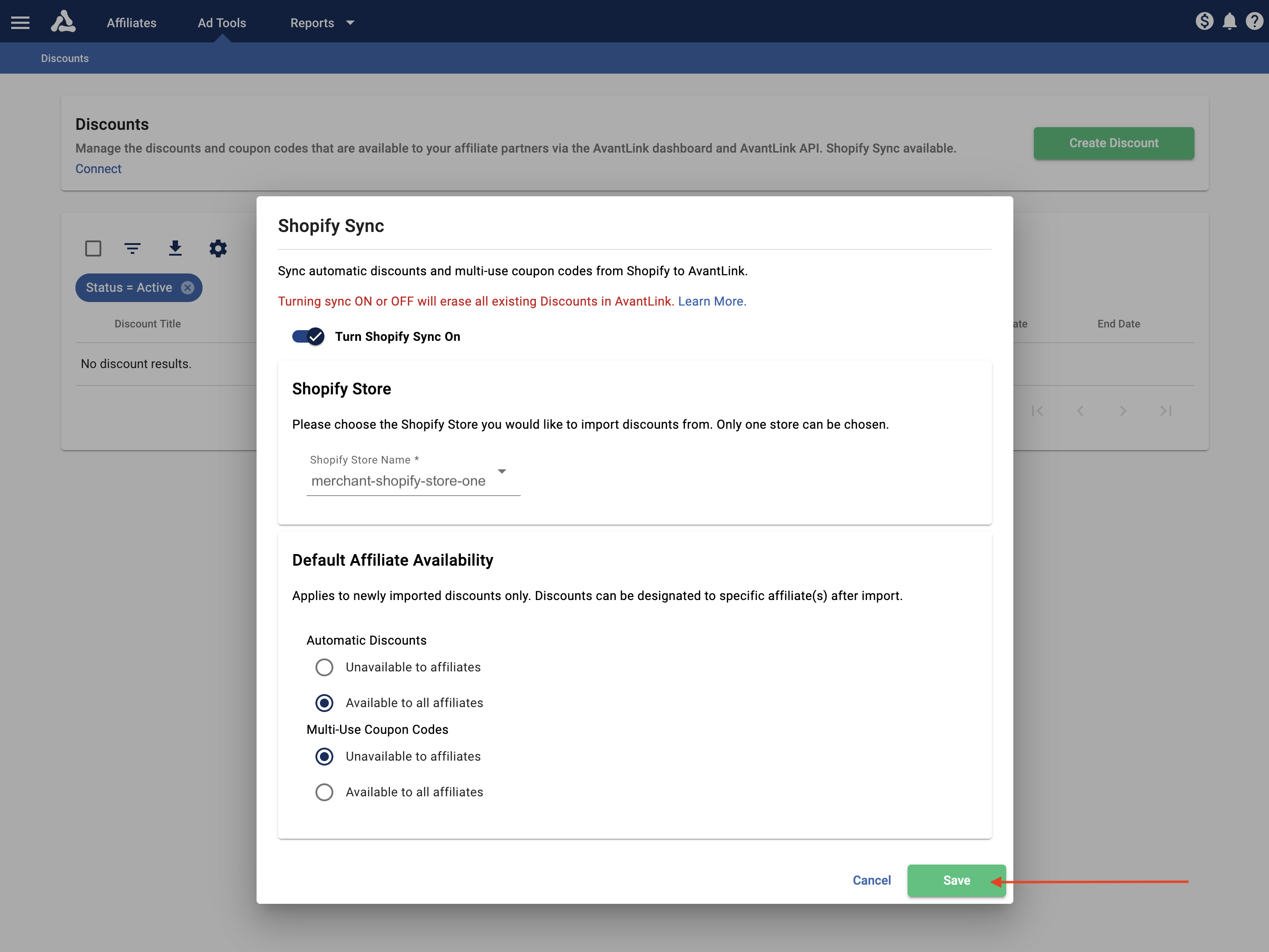Tick the select-all discounts checkbox
This screenshot has height=952, width=1269.
(x=93, y=248)
